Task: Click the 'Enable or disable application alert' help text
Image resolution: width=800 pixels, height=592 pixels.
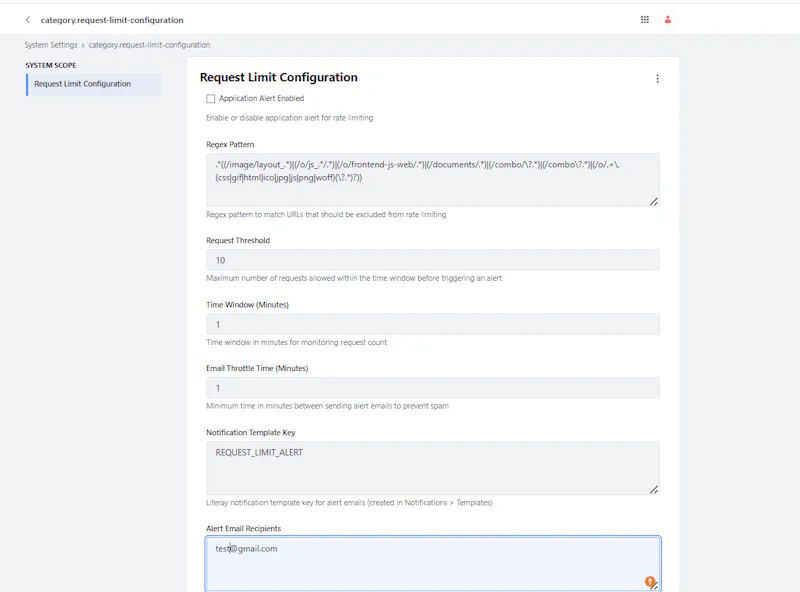Action: 289,117
